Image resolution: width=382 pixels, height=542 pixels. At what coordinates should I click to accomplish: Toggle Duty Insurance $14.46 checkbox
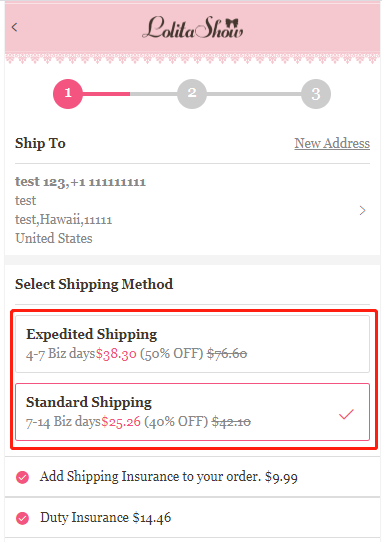pos(22,518)
